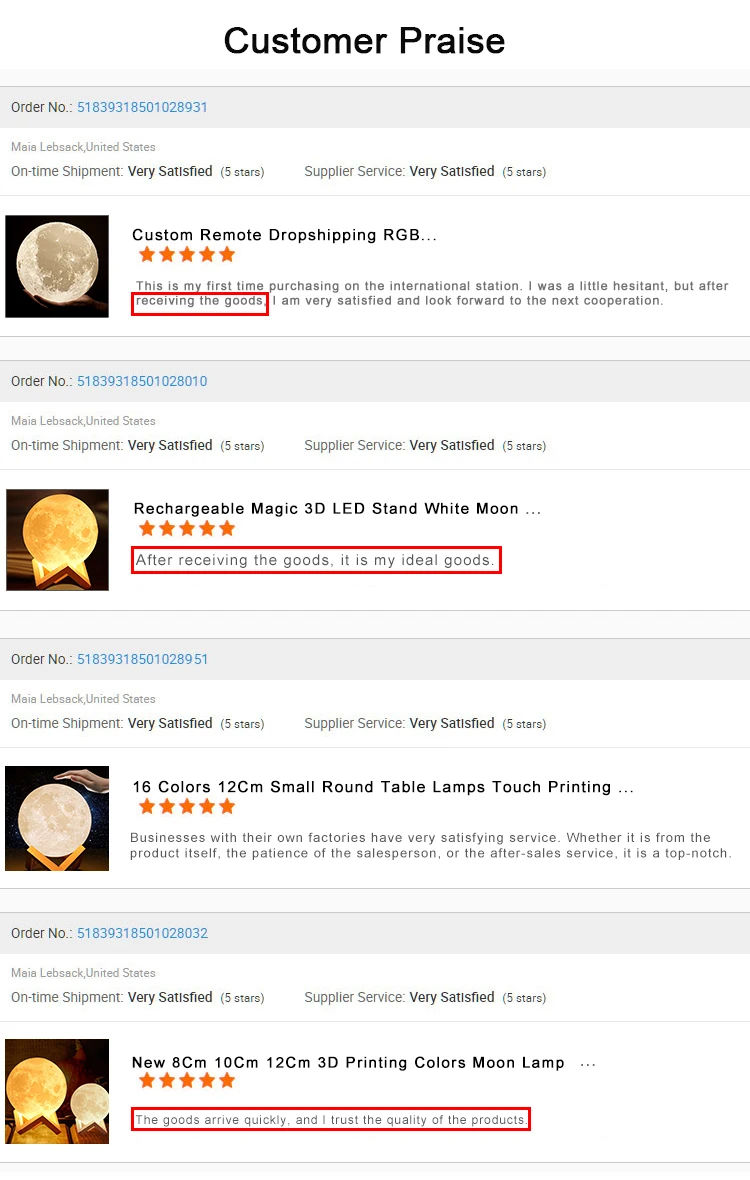Open order number 51839318501028032 link
This screenshot has width=750, height=1180.
[x=142, y=933]
